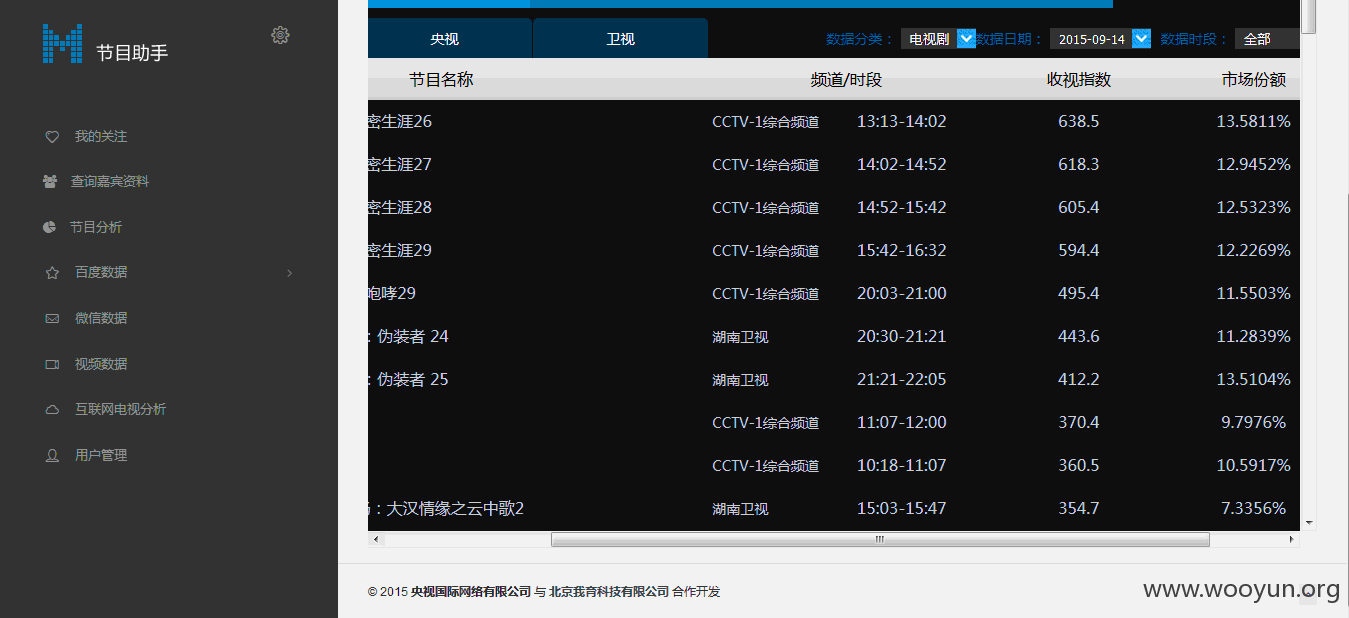Click 央视国际网络有限公司 footer link
This screenshot has height=618, width=1349.
pyautogui.click(x=471, y=592)
